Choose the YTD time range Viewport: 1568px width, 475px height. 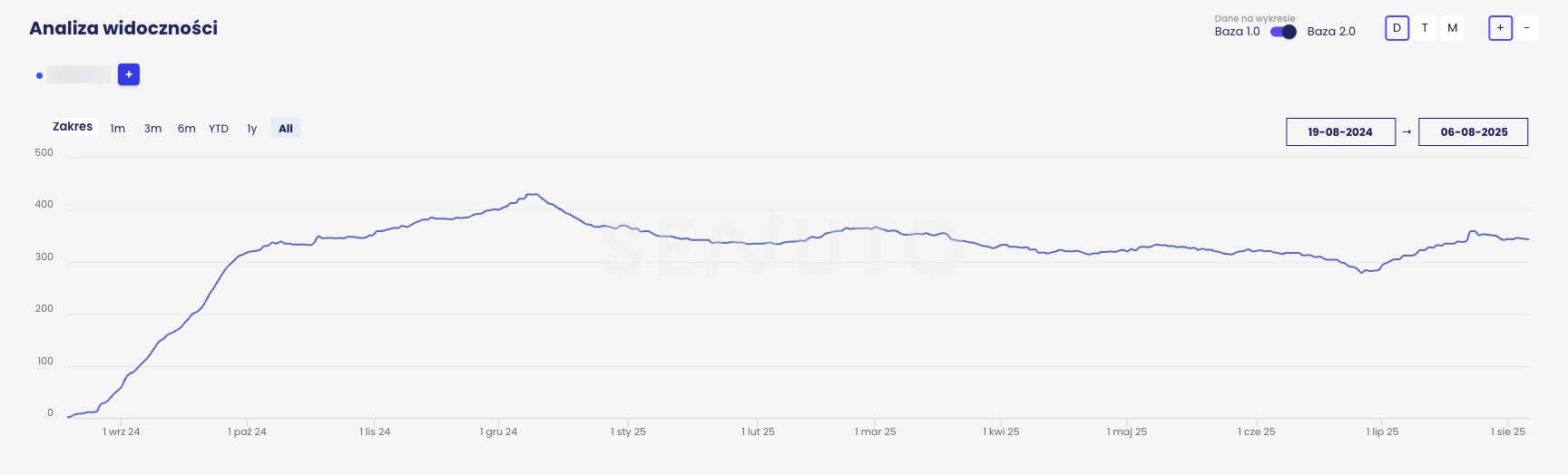point(219,129)
